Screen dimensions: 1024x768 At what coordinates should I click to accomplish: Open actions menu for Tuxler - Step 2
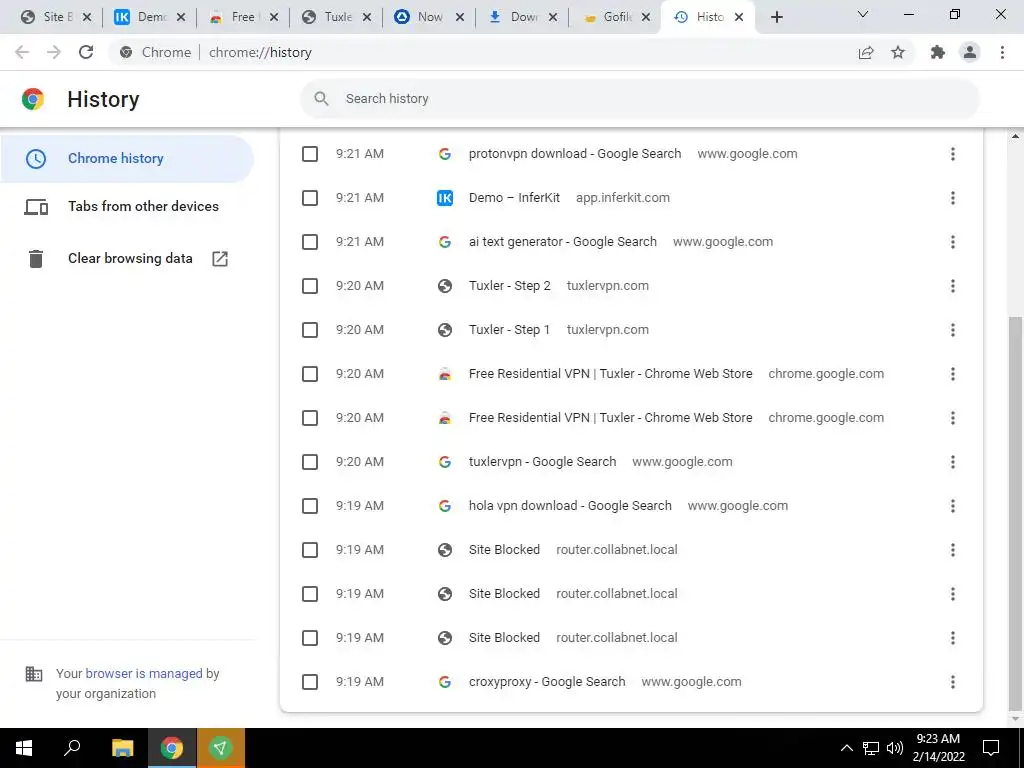click(x=953, y=286)
